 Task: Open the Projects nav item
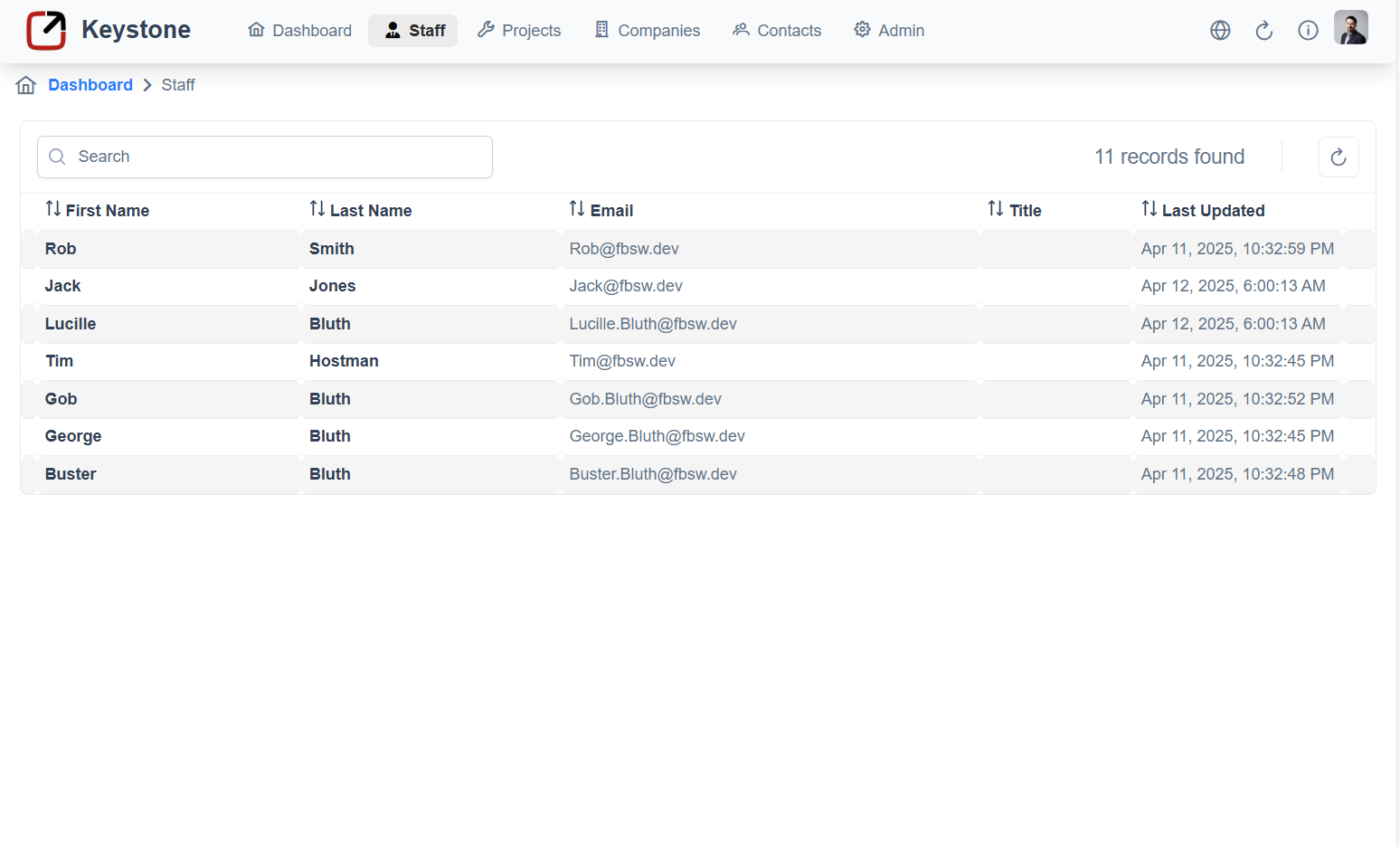coord(519,31)
